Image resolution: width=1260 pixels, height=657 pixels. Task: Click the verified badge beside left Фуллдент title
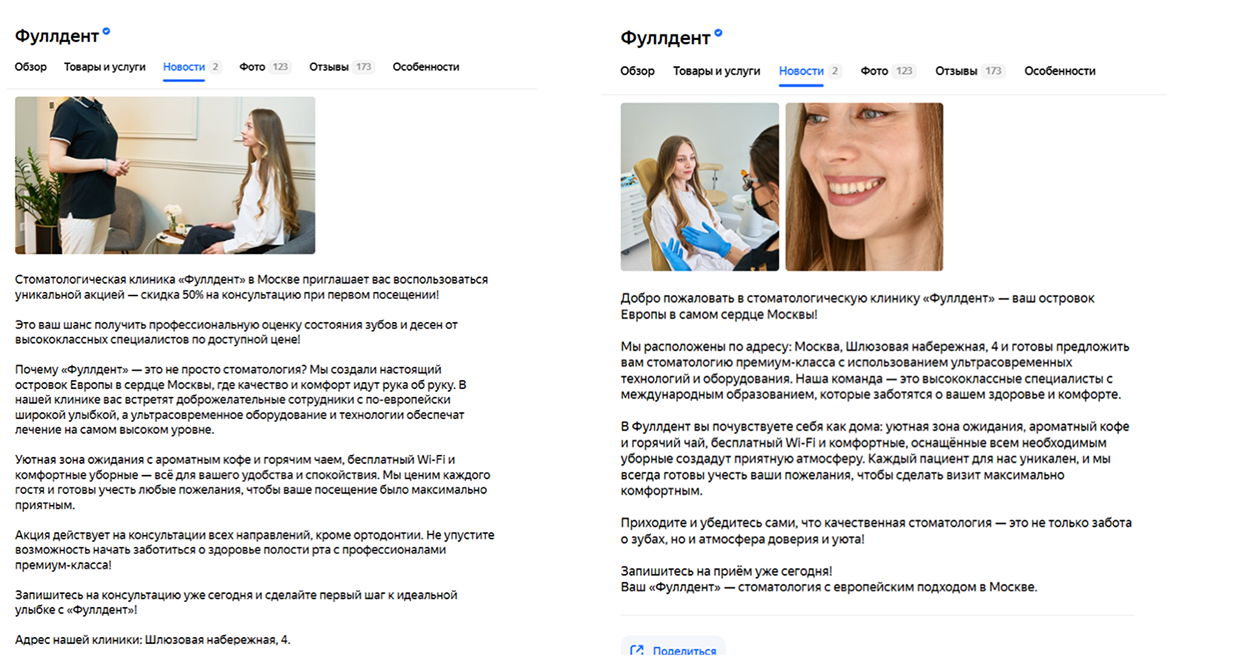coord(107,32)
